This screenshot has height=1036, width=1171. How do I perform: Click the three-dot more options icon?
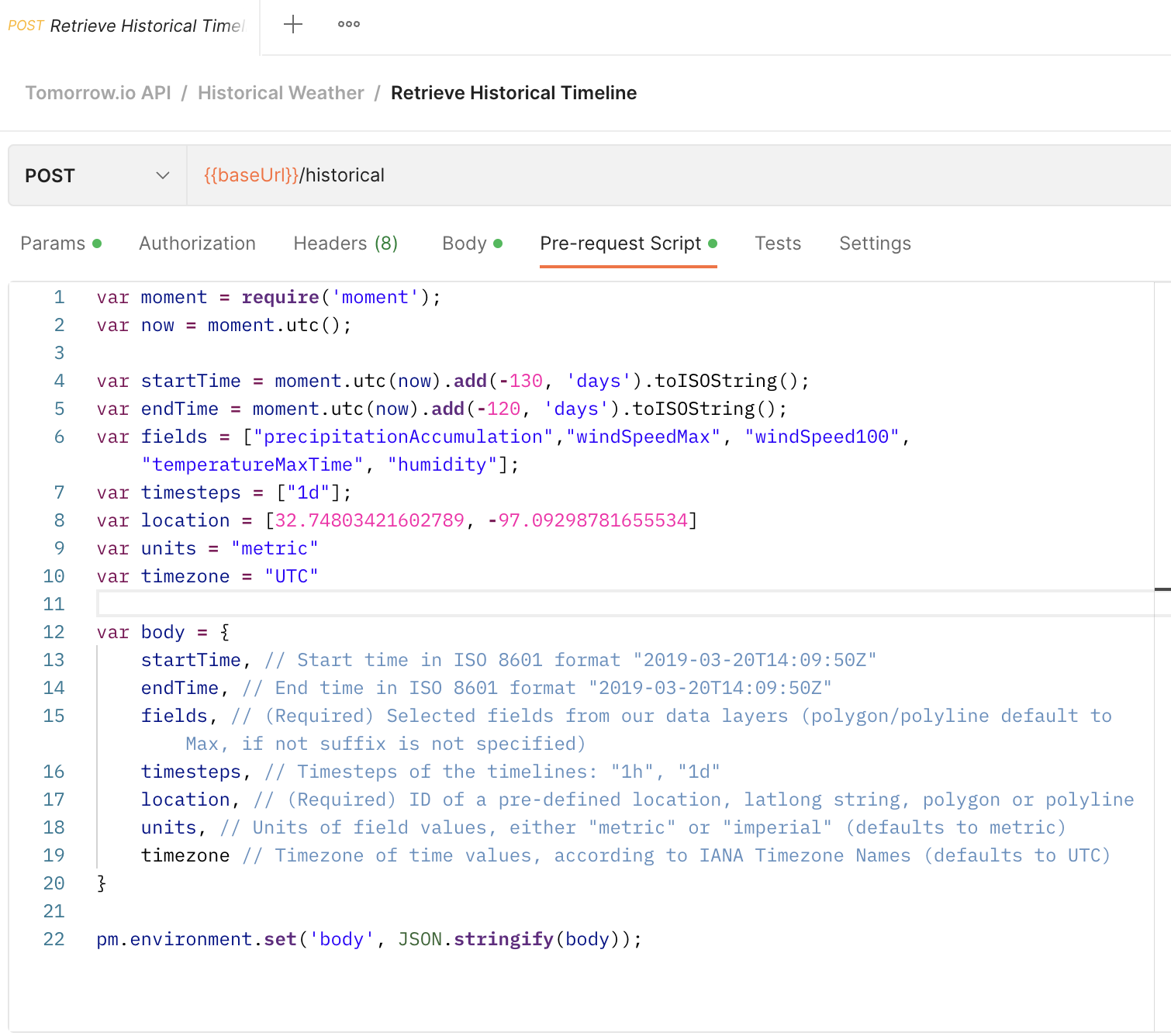348,24
